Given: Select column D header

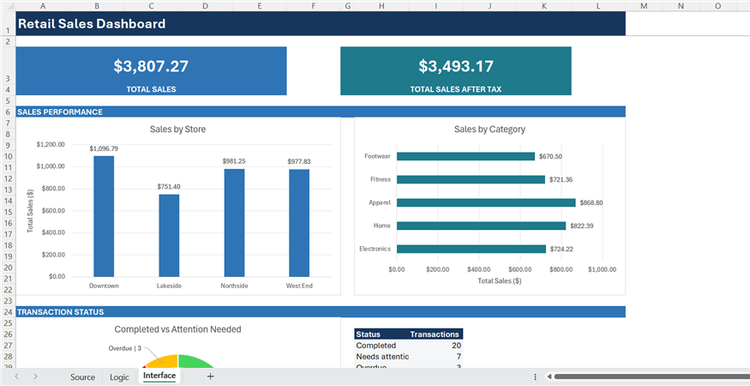Looking at the screenshot, I should (205, 6).
